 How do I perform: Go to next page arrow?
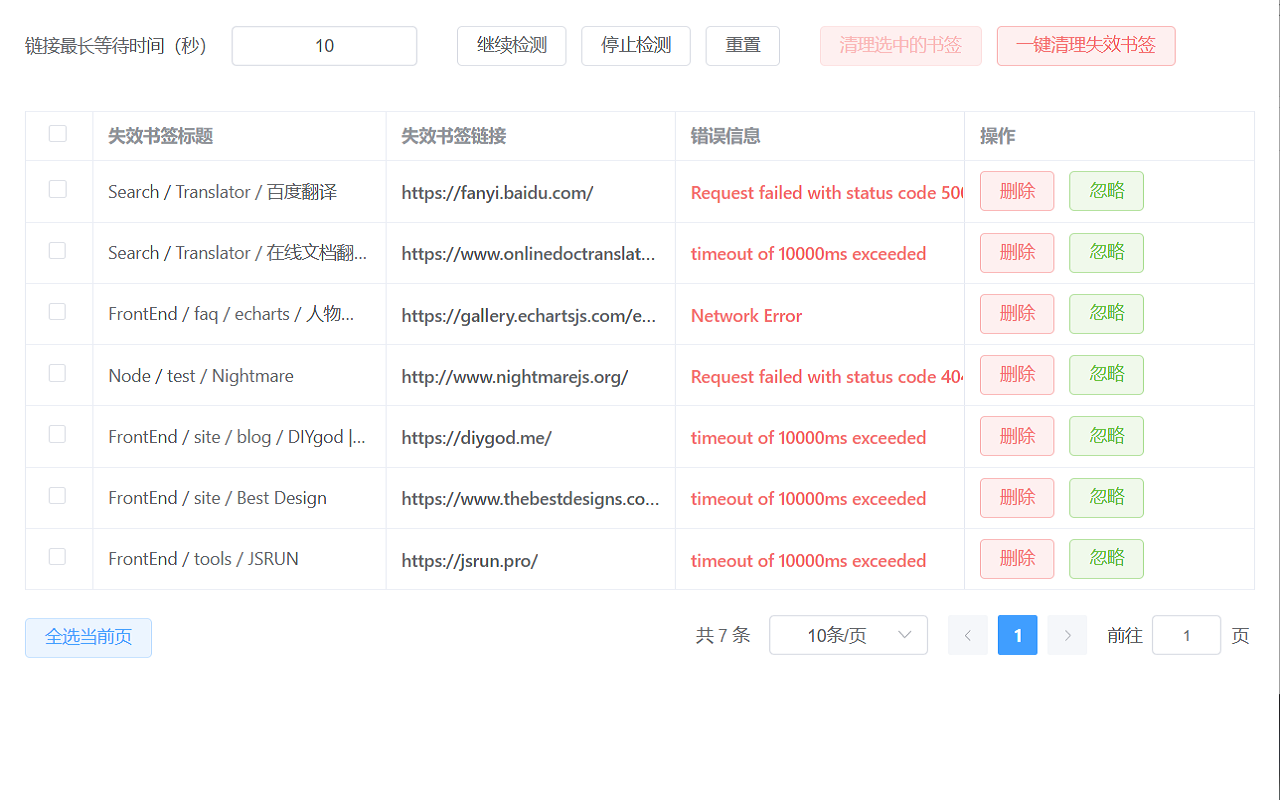coord(1067,635)
